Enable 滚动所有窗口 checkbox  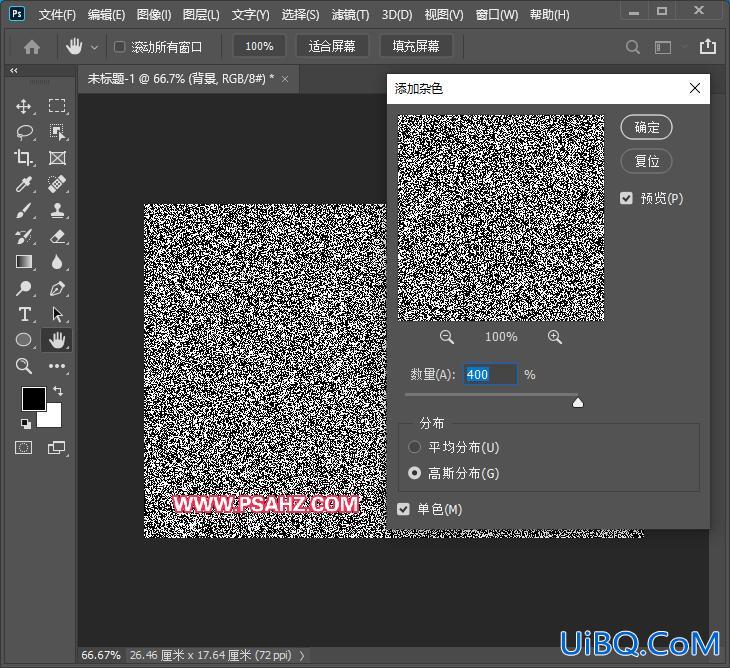120,47
